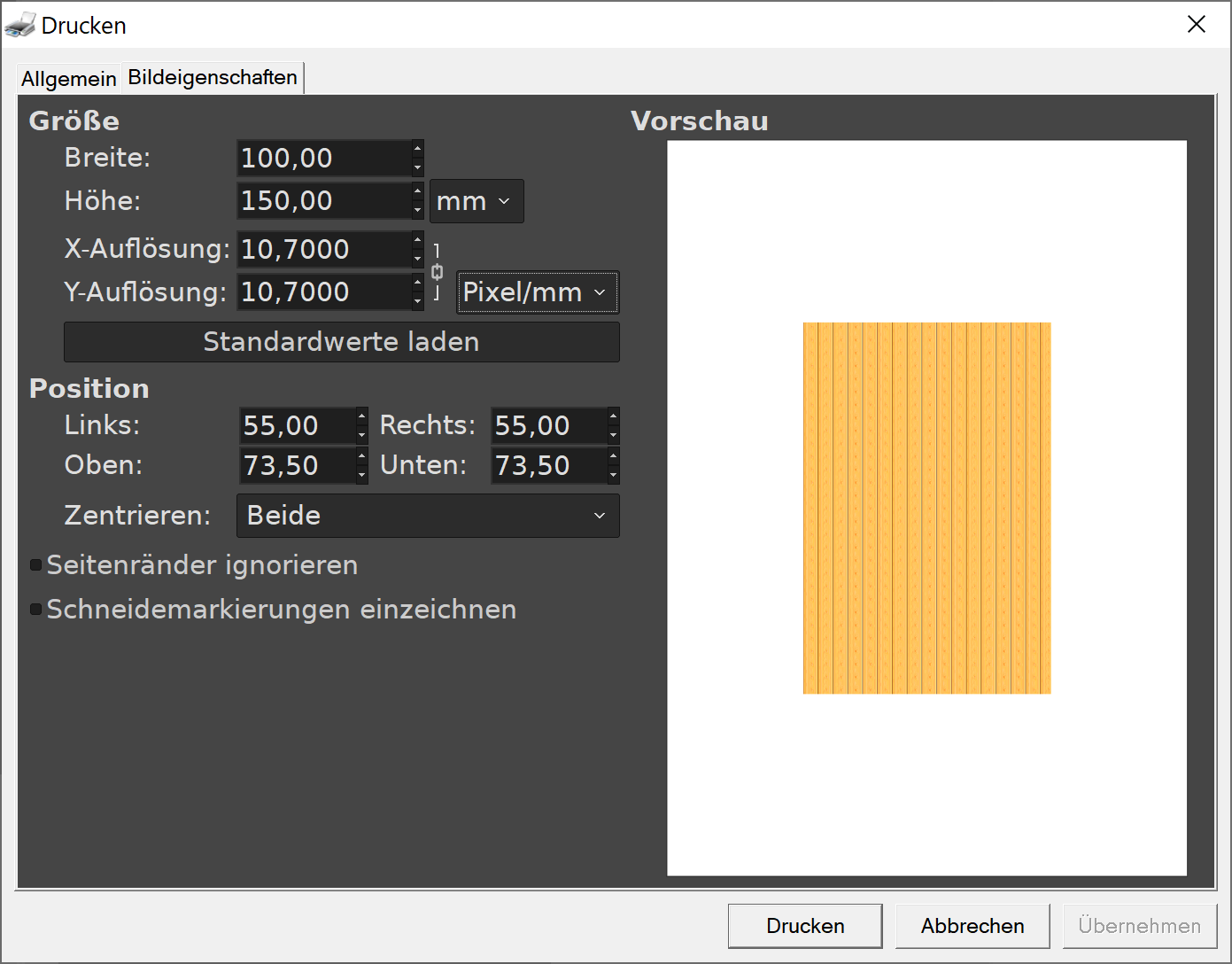Select the Bildeigenschaften tab
Image resolution: width=1232 pixels, height=964 pixels.
tap(213, 77)
